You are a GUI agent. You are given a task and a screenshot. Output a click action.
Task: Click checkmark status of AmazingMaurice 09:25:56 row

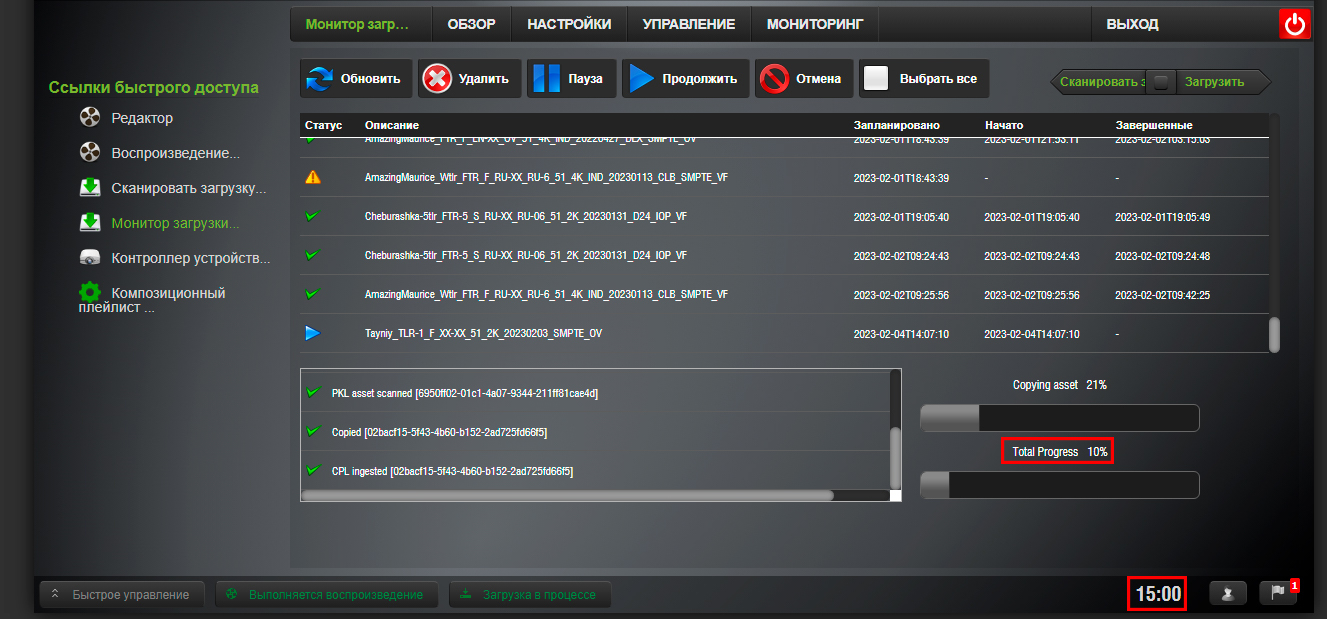pyautogui.click(x=312, y=293)
